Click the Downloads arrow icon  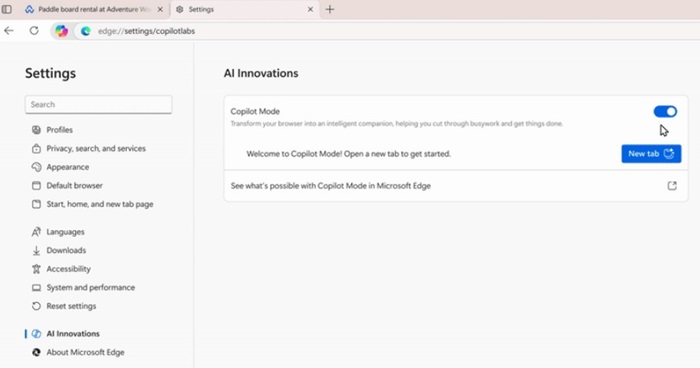(36, 251)
